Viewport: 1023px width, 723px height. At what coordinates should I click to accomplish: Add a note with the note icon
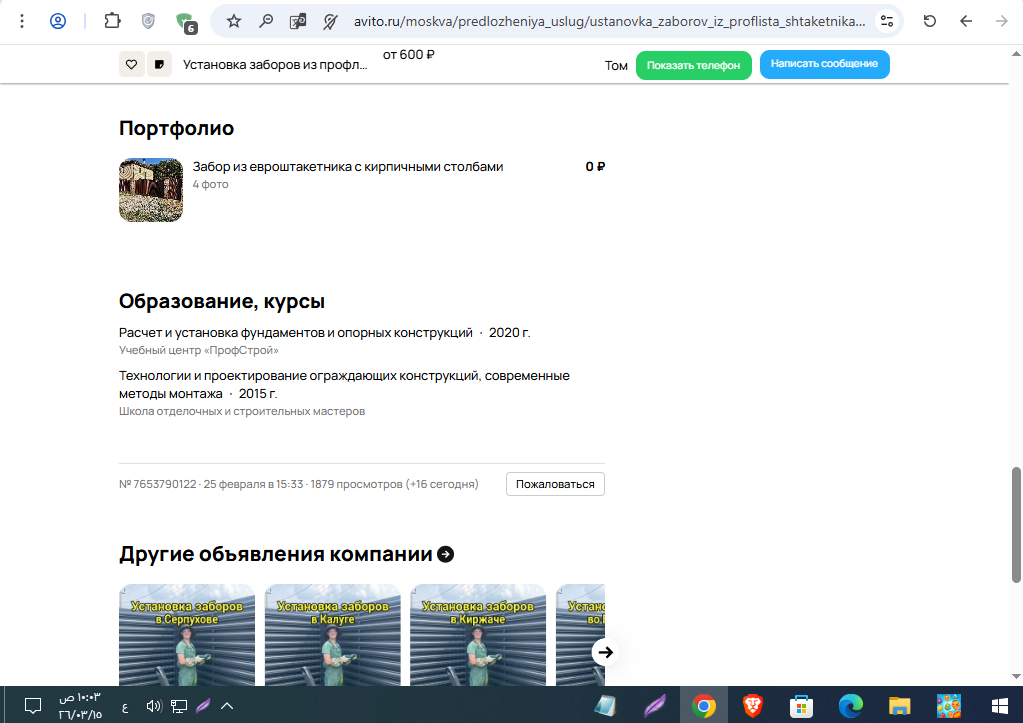coord(159,65)
